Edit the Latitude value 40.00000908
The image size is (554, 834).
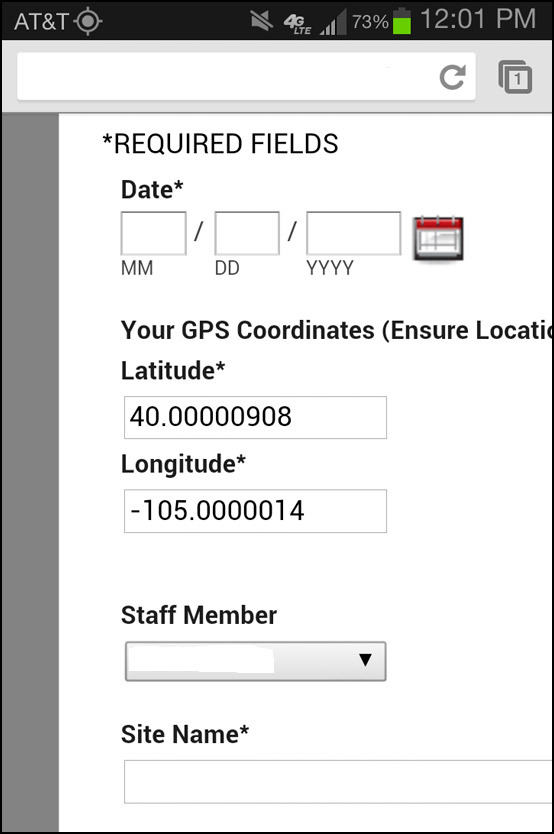255,418
